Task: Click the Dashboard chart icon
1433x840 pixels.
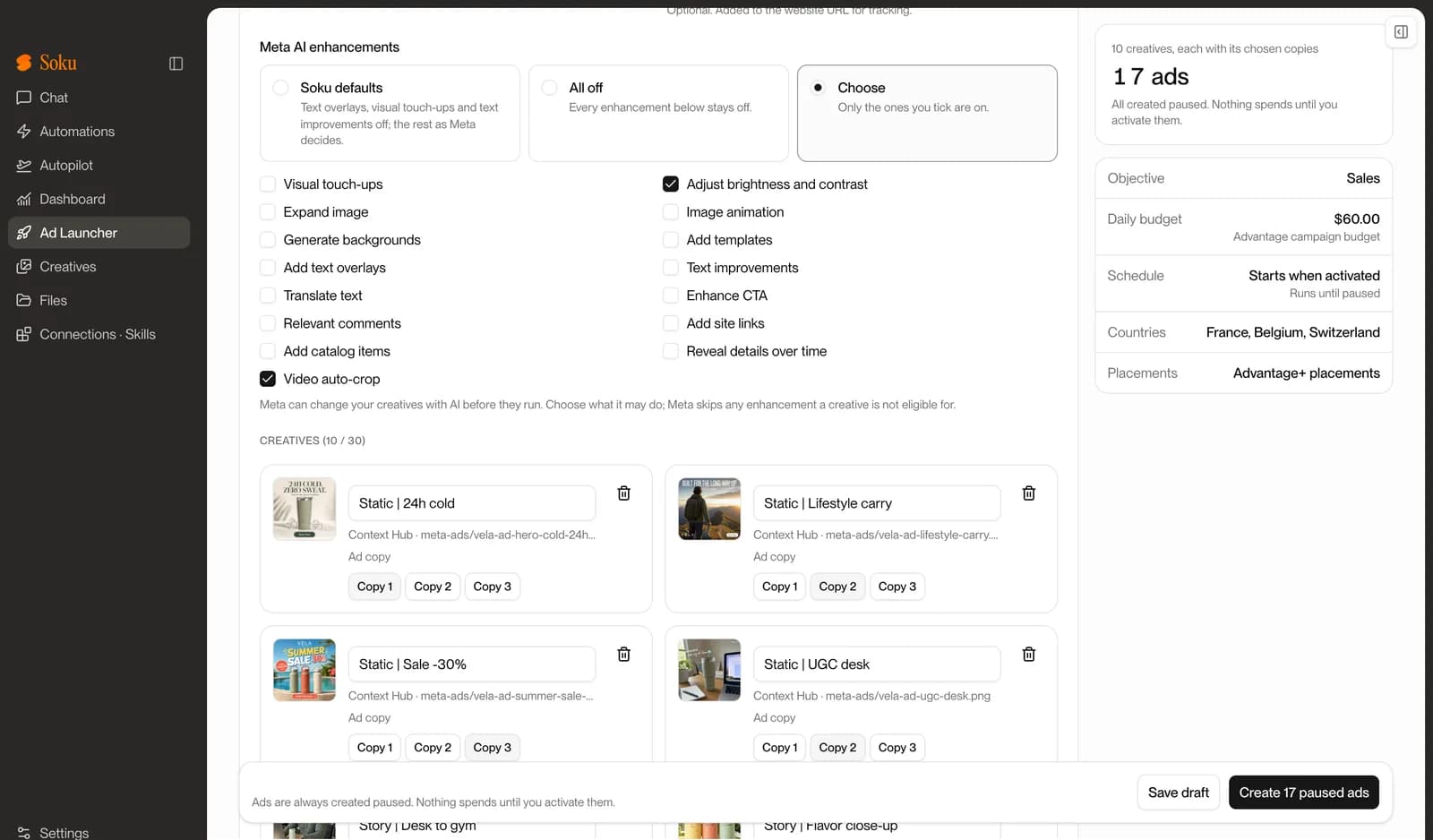Action: [x=24, y=200]
